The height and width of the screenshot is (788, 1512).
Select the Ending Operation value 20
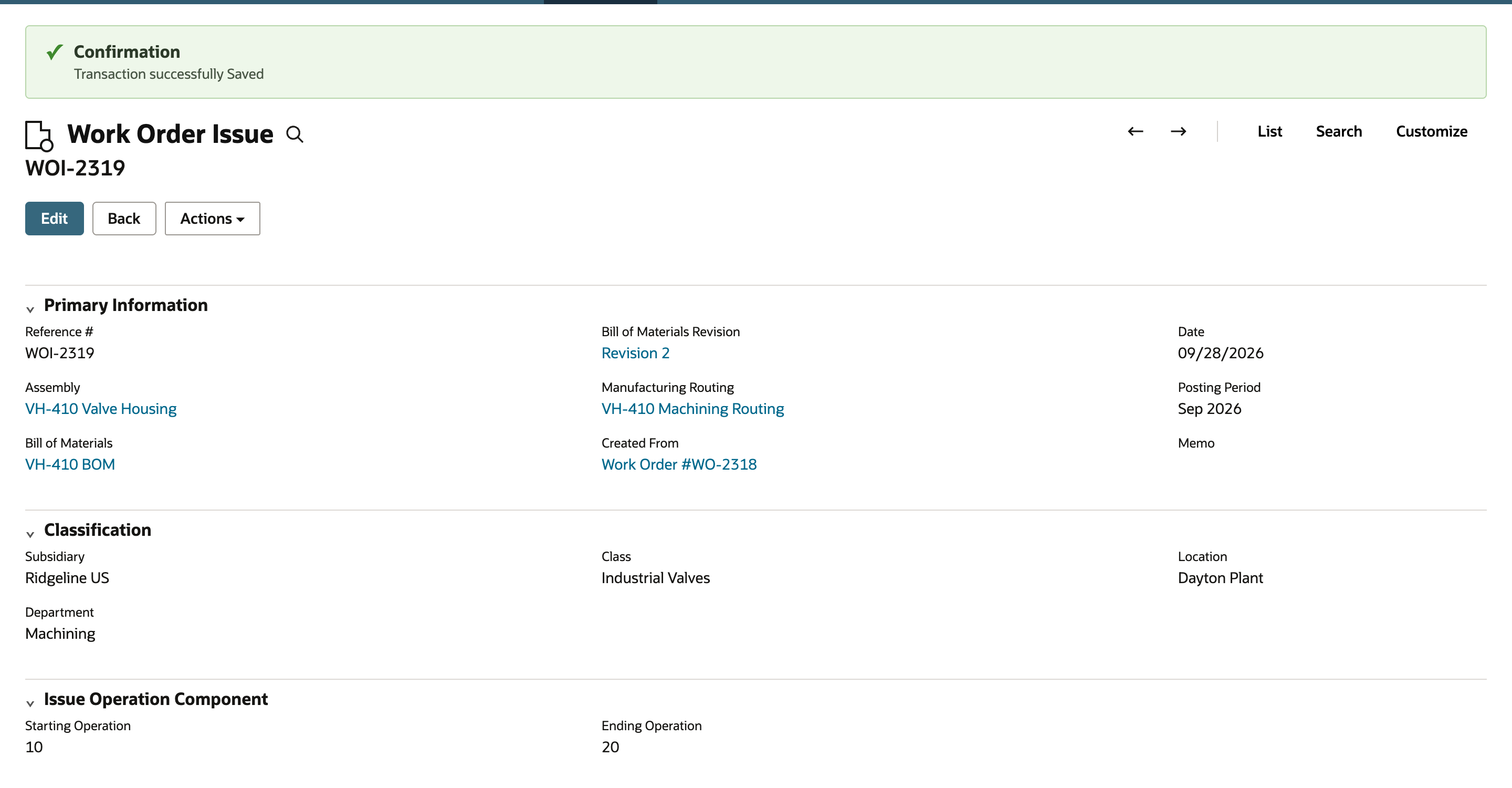[x=611, y=747]
